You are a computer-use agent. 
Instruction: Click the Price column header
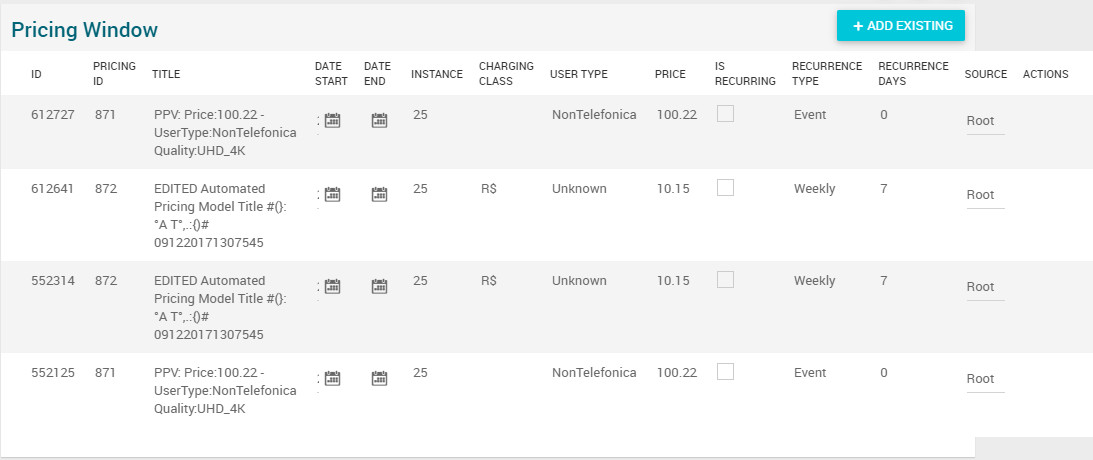pyautogui.click(x=670, y=74)
